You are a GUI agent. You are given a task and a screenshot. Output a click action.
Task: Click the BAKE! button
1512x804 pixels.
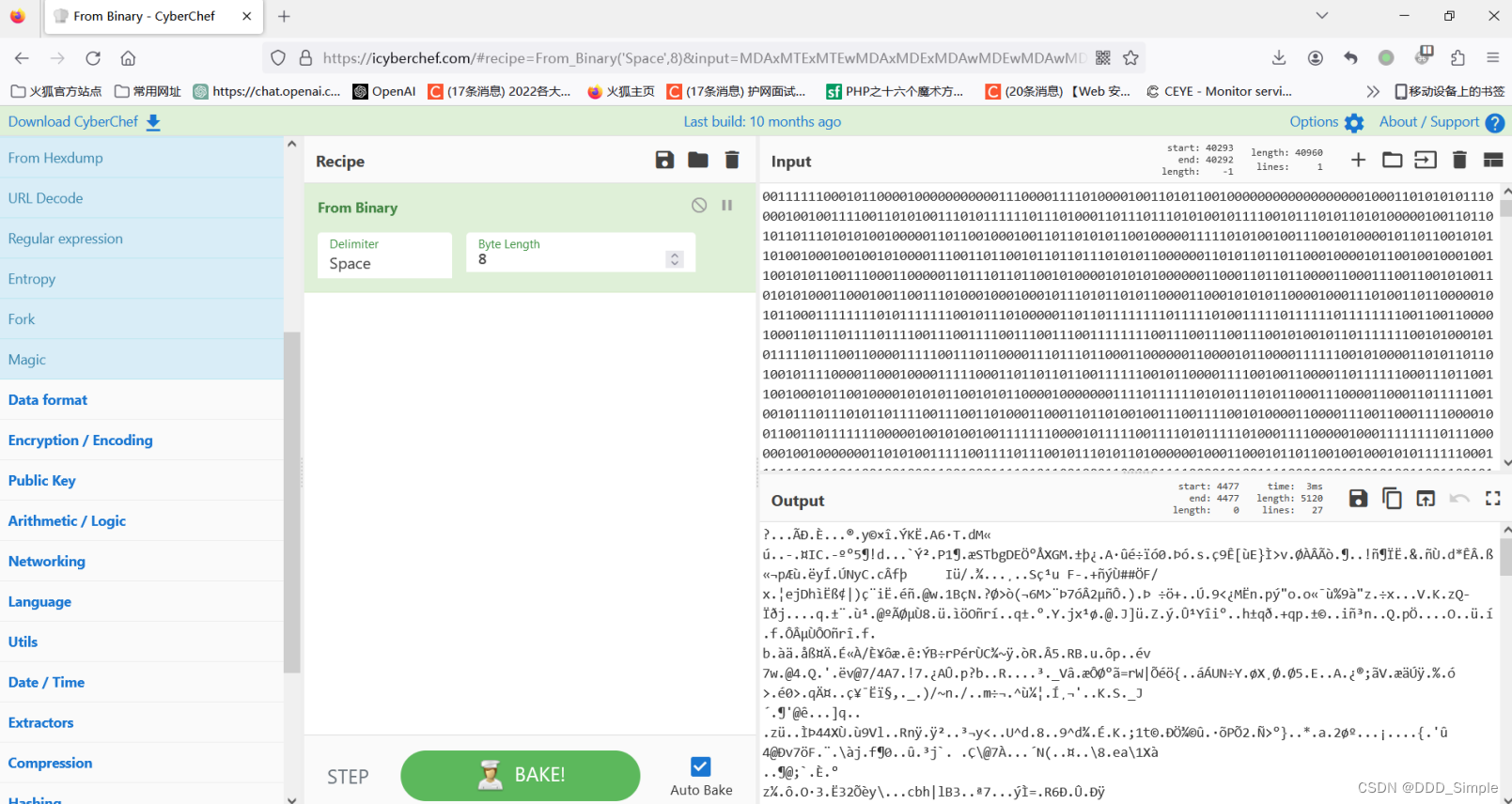520,775
